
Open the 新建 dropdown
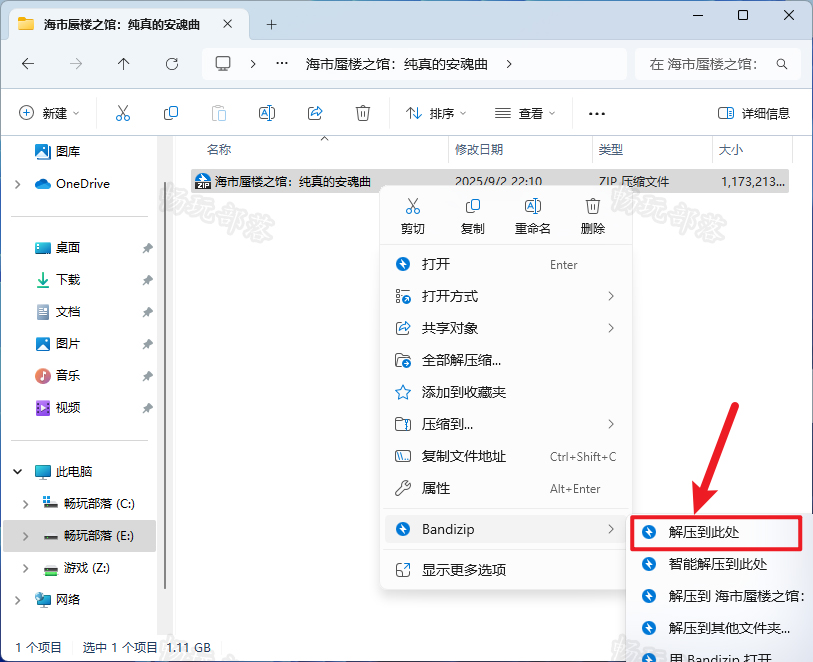[49, 113]
